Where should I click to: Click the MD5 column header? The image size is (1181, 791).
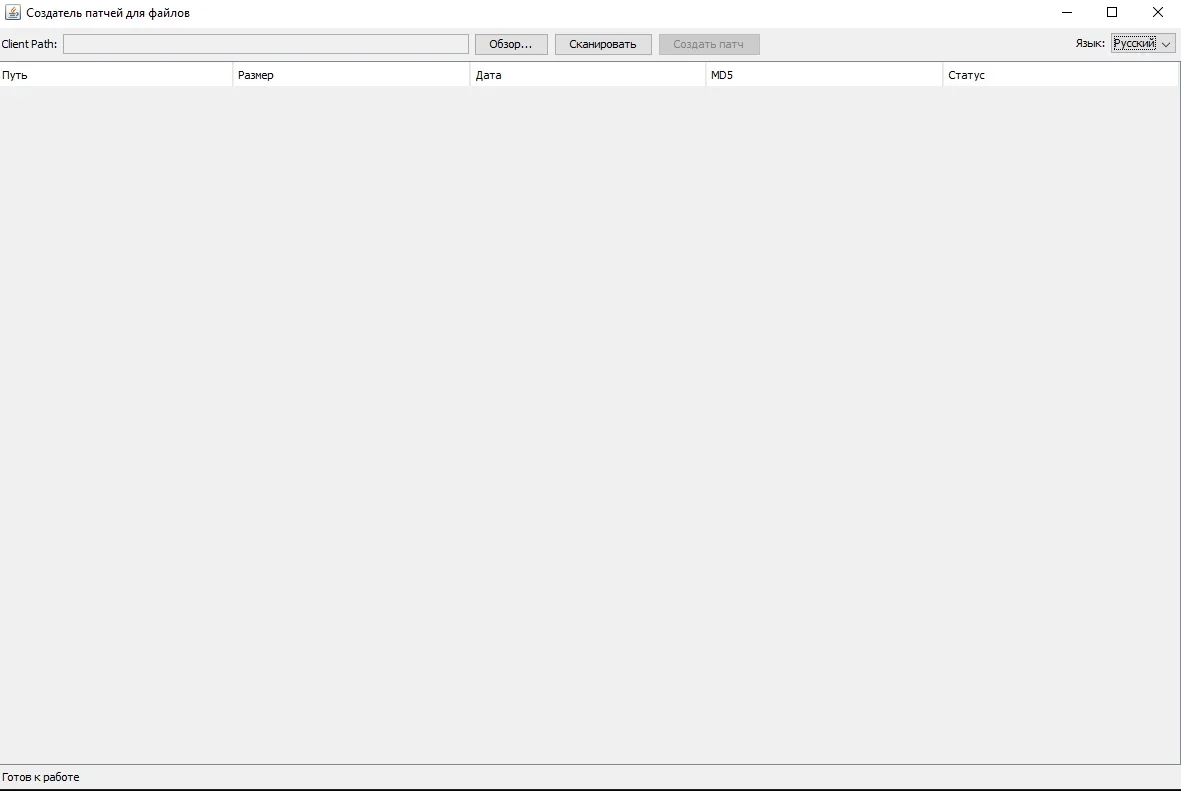[824, 75]
